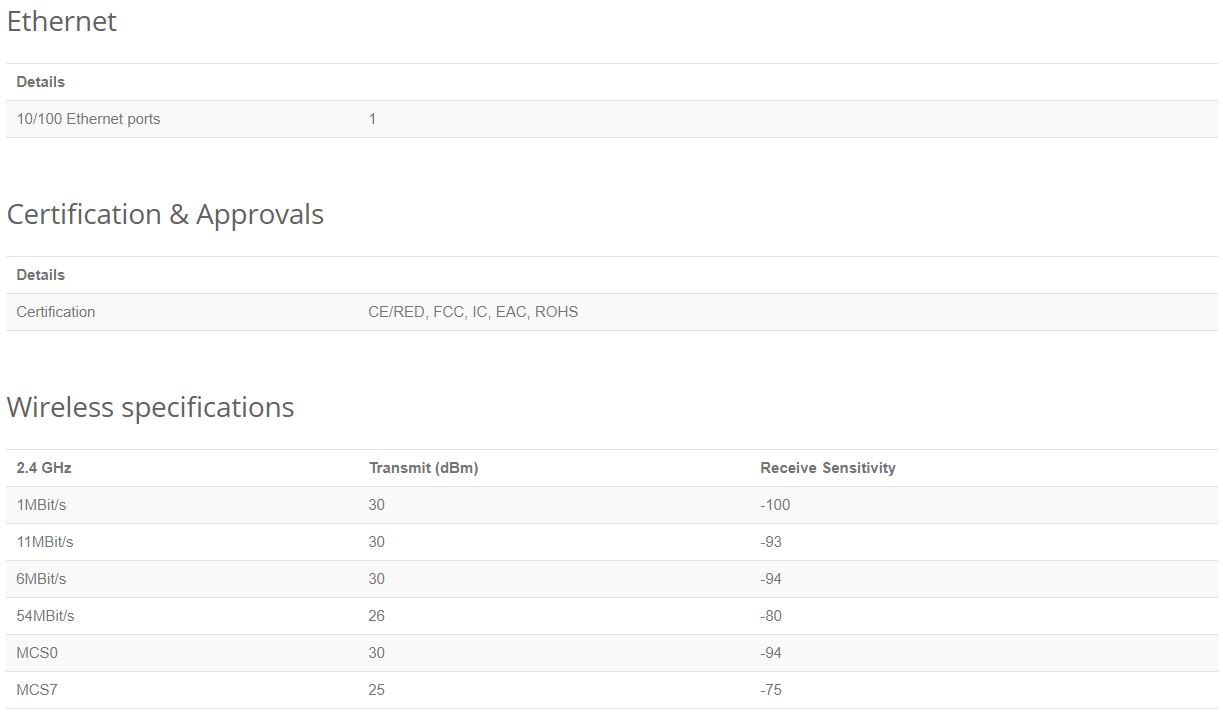Screen dimensions: 1223x715
Task: Click the receive sensitivity value -93
Action: (x=771, y=542)
